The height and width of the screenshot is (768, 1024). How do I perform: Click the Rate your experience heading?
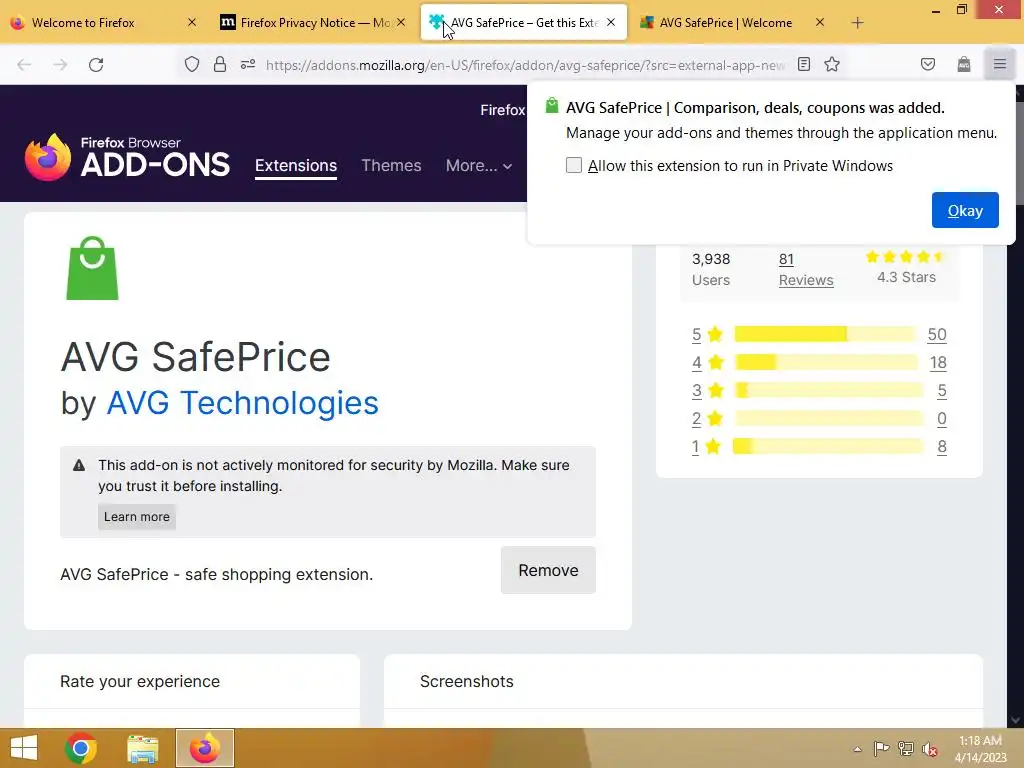[x=140, y=681]
